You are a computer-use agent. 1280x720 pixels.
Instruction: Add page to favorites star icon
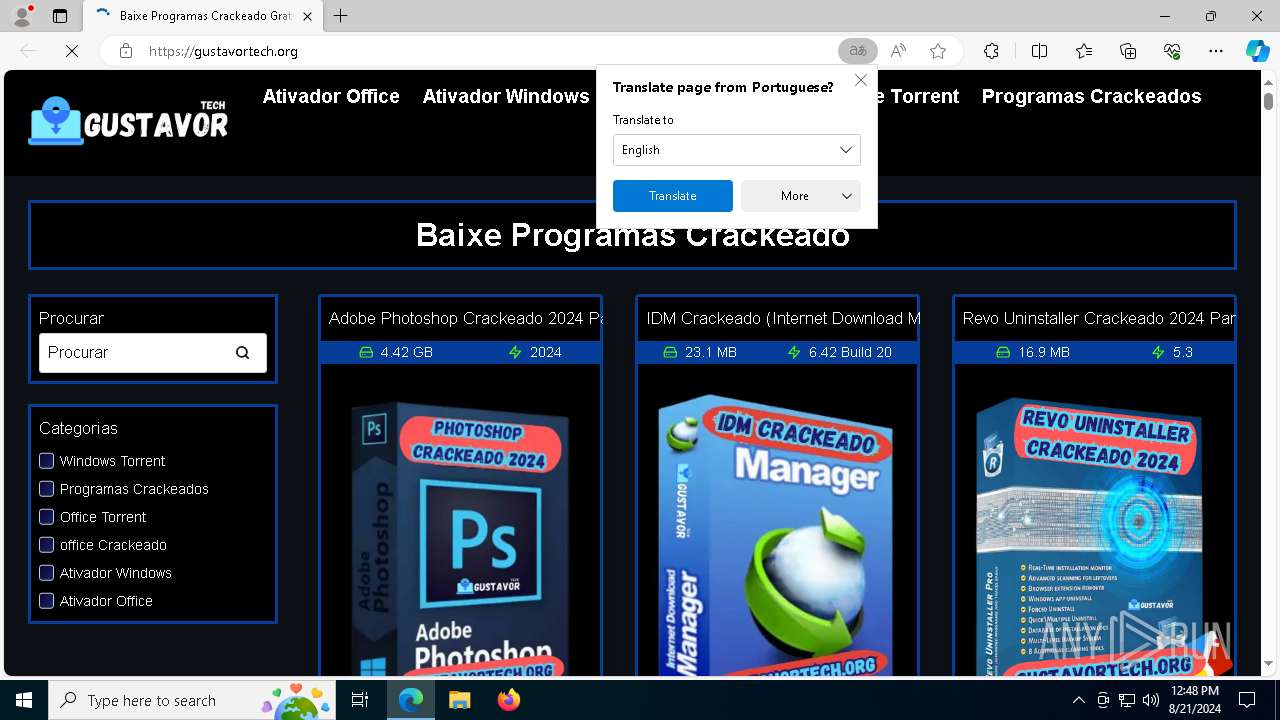(x=938, y=51)
